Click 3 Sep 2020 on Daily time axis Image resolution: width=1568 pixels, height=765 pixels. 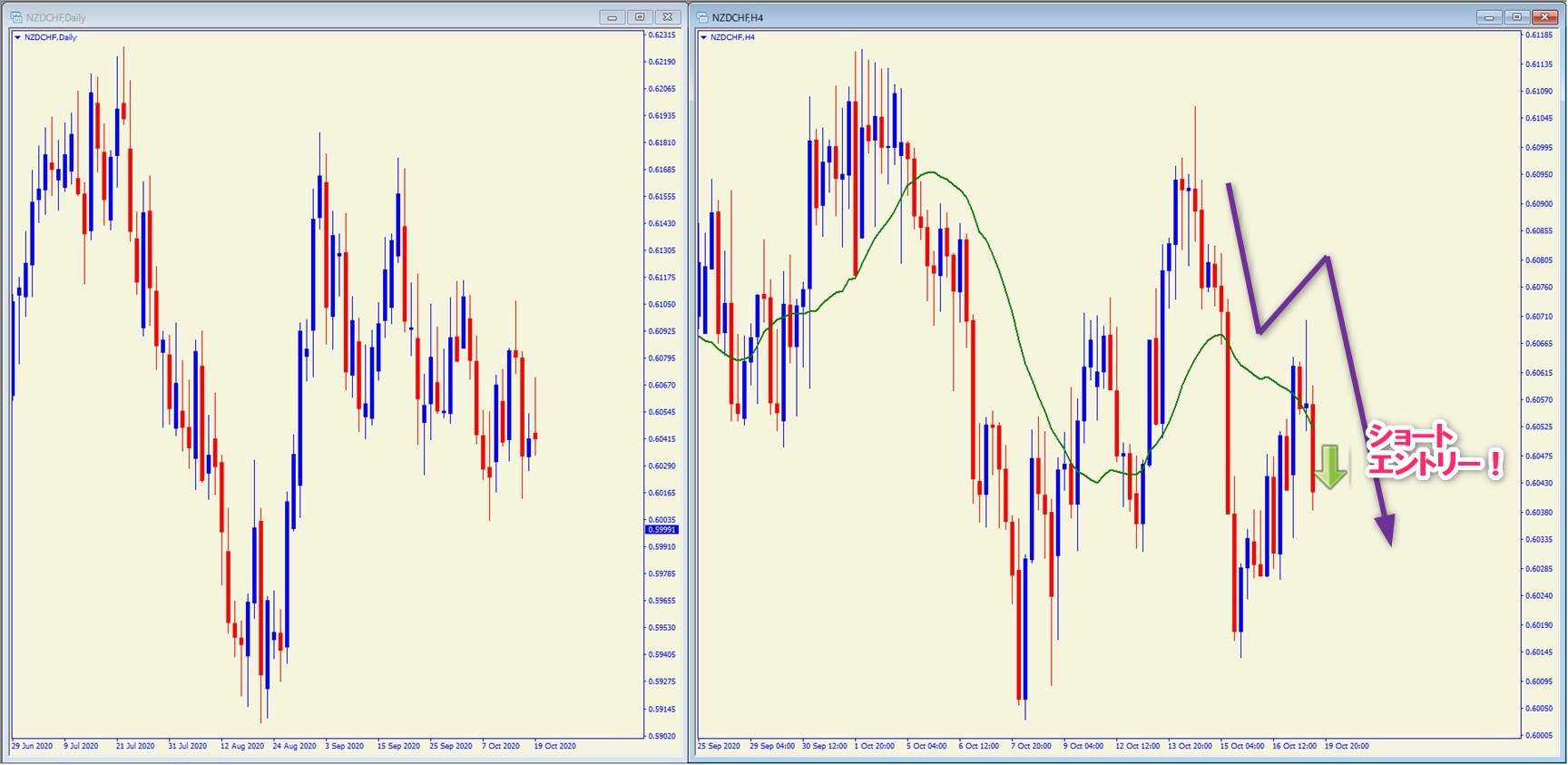click(x=344, y=746)
